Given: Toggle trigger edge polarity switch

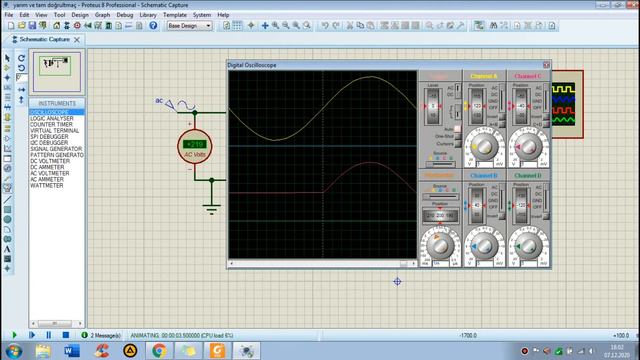Looking at the screenshot, I should click(x=458, y=111).
